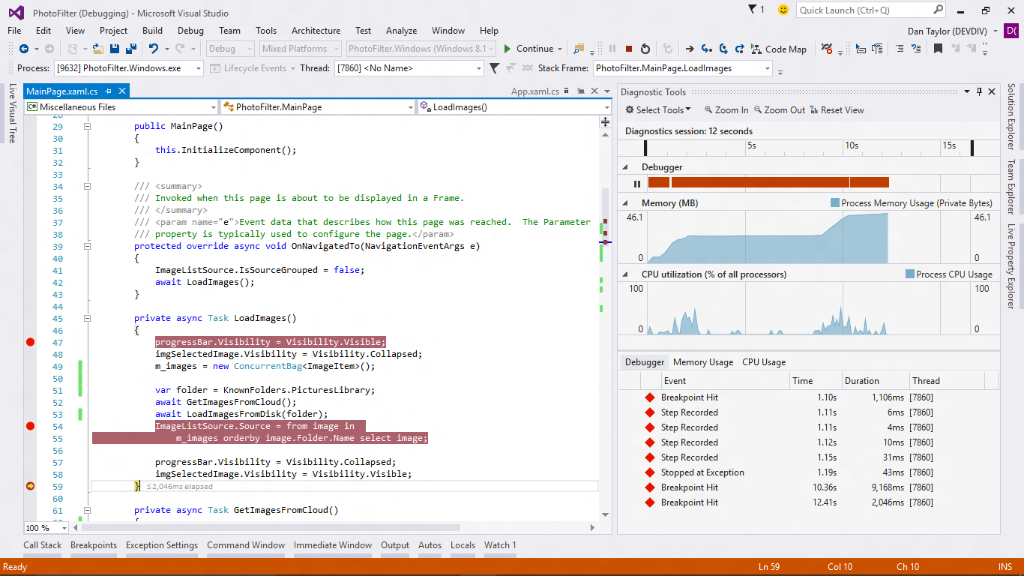Click the bookmark icon in toolbar

point(938,49)
